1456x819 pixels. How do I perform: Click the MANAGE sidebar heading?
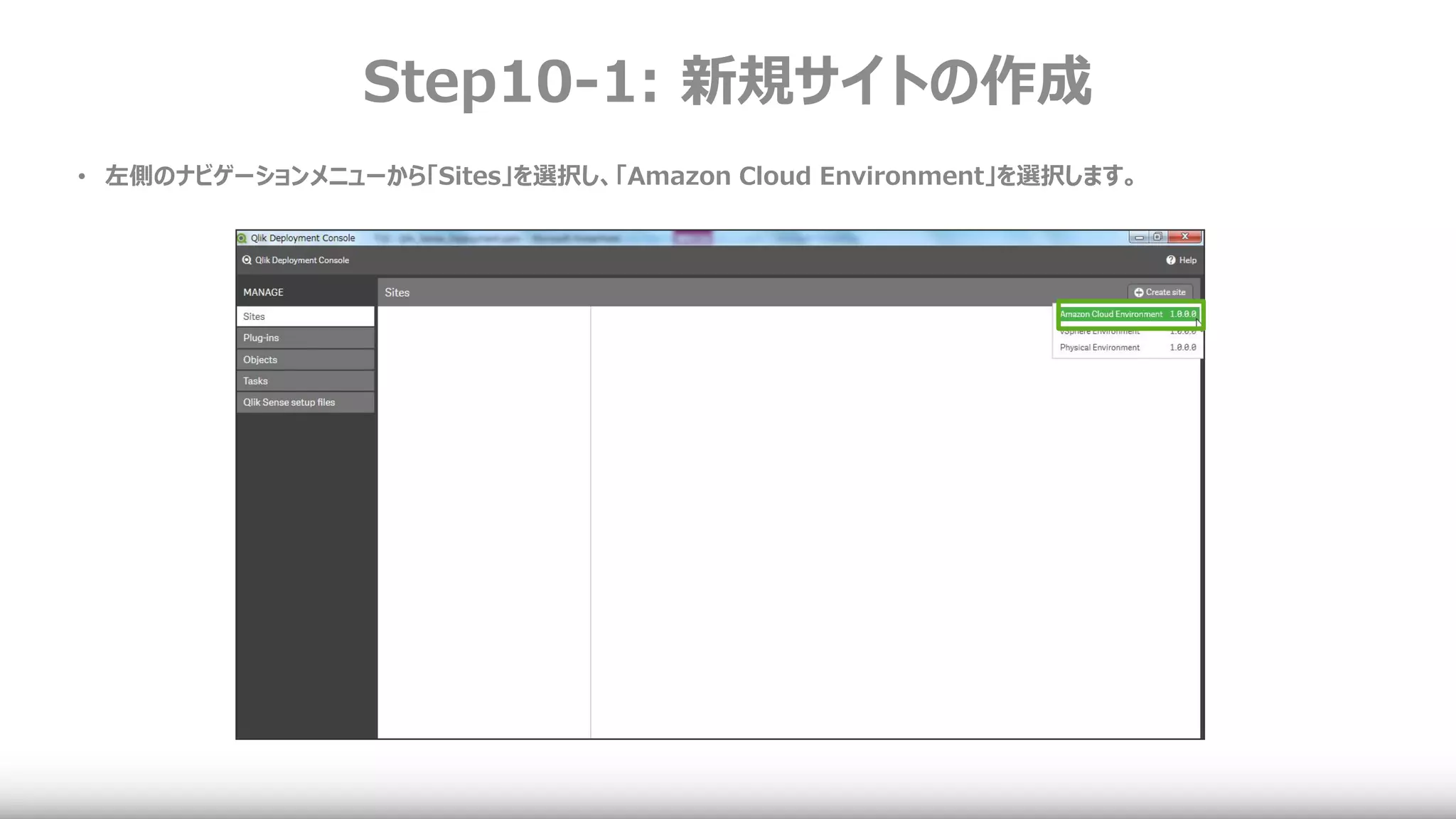tap(263, 292)
